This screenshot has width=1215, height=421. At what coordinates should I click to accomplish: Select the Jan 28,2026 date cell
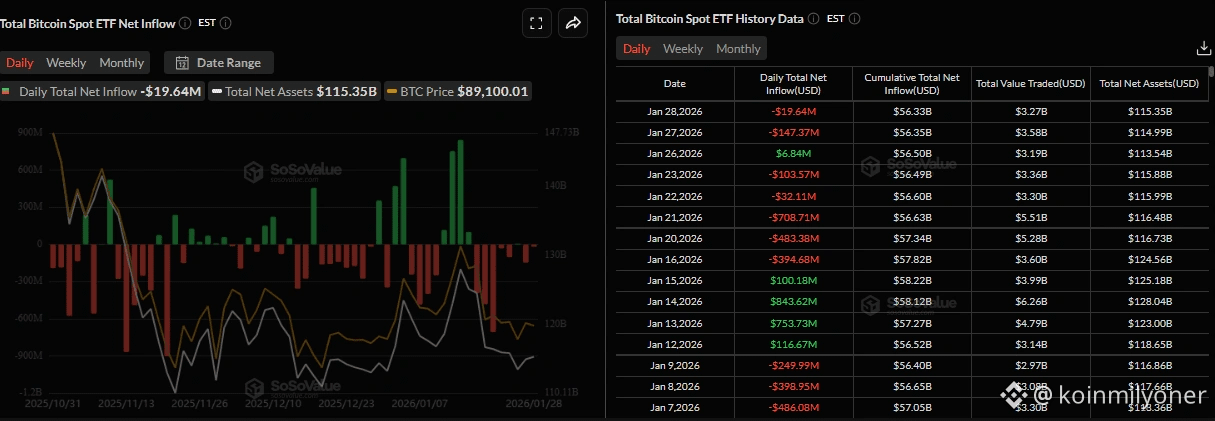pos(675,111)
